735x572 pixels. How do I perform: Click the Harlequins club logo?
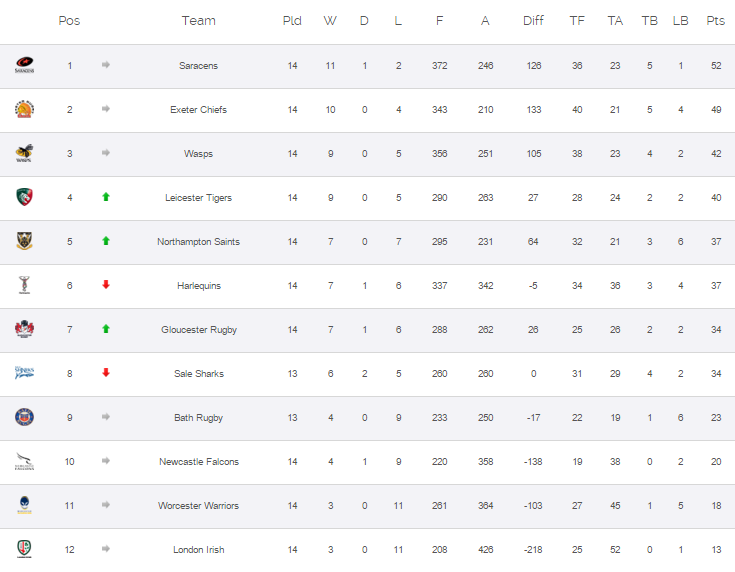point(24,285)
